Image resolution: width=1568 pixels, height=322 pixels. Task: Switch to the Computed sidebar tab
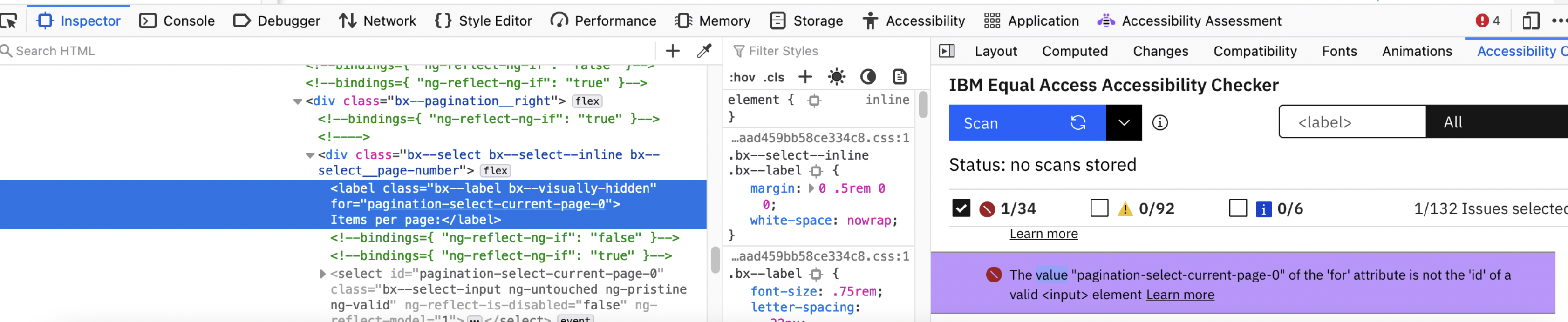(x=1074, y=51)
